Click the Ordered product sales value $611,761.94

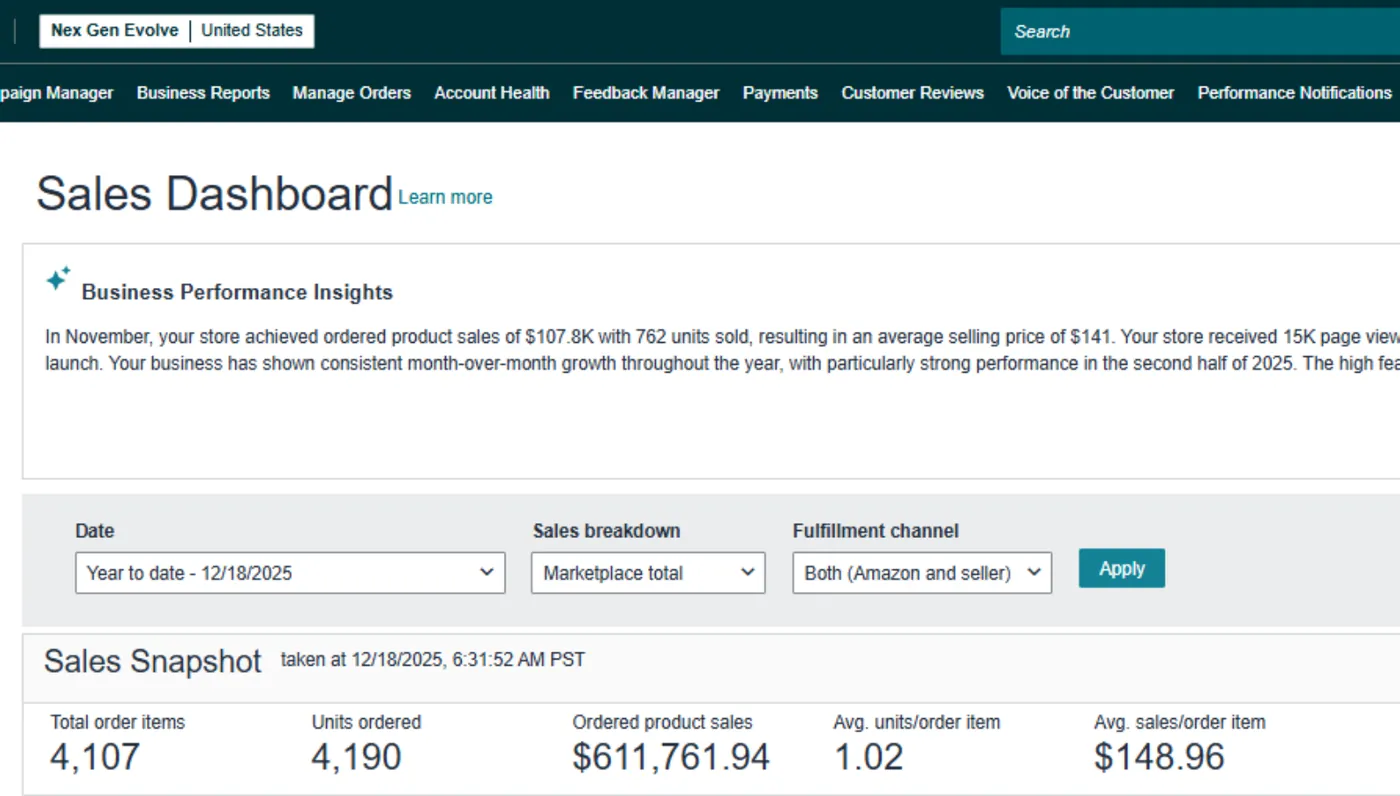[671, 757]
